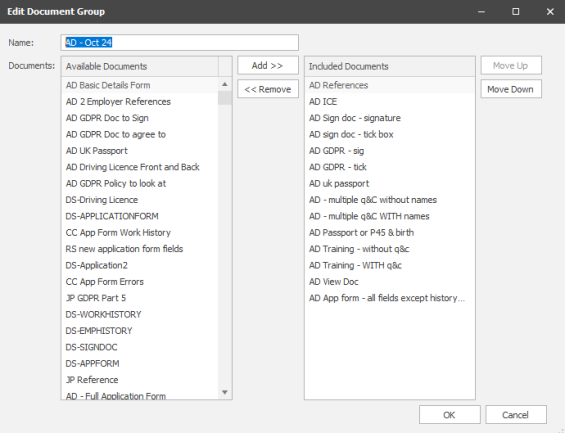
Task: Select AD References in included list
Action: coord(390,85)
